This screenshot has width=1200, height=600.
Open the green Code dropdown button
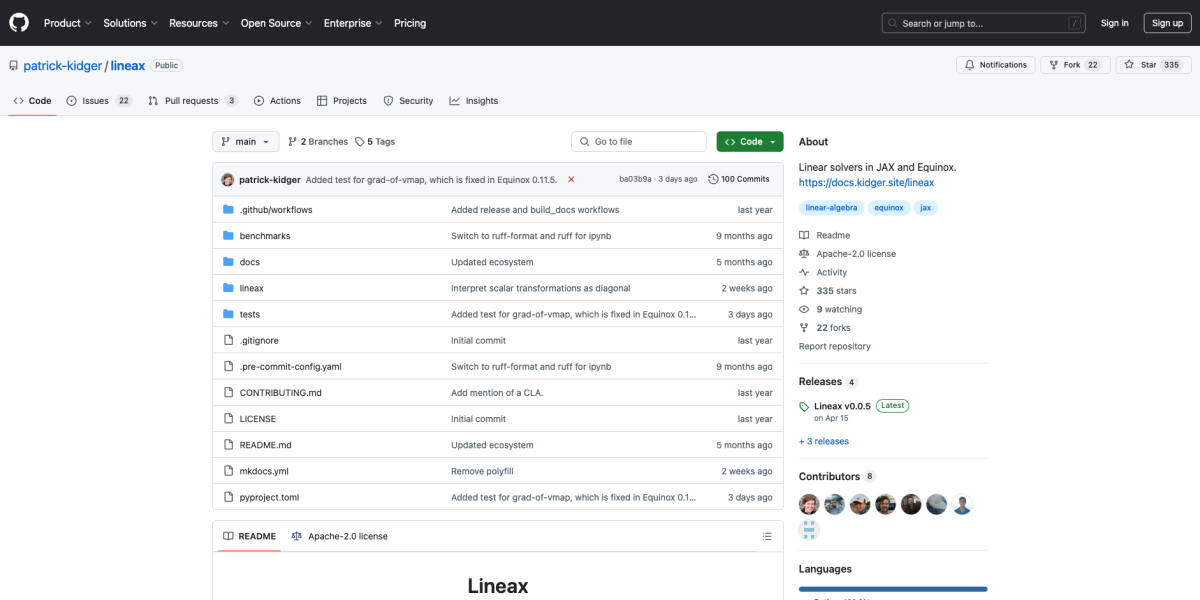pyautogui.click(x=749, y=142)
